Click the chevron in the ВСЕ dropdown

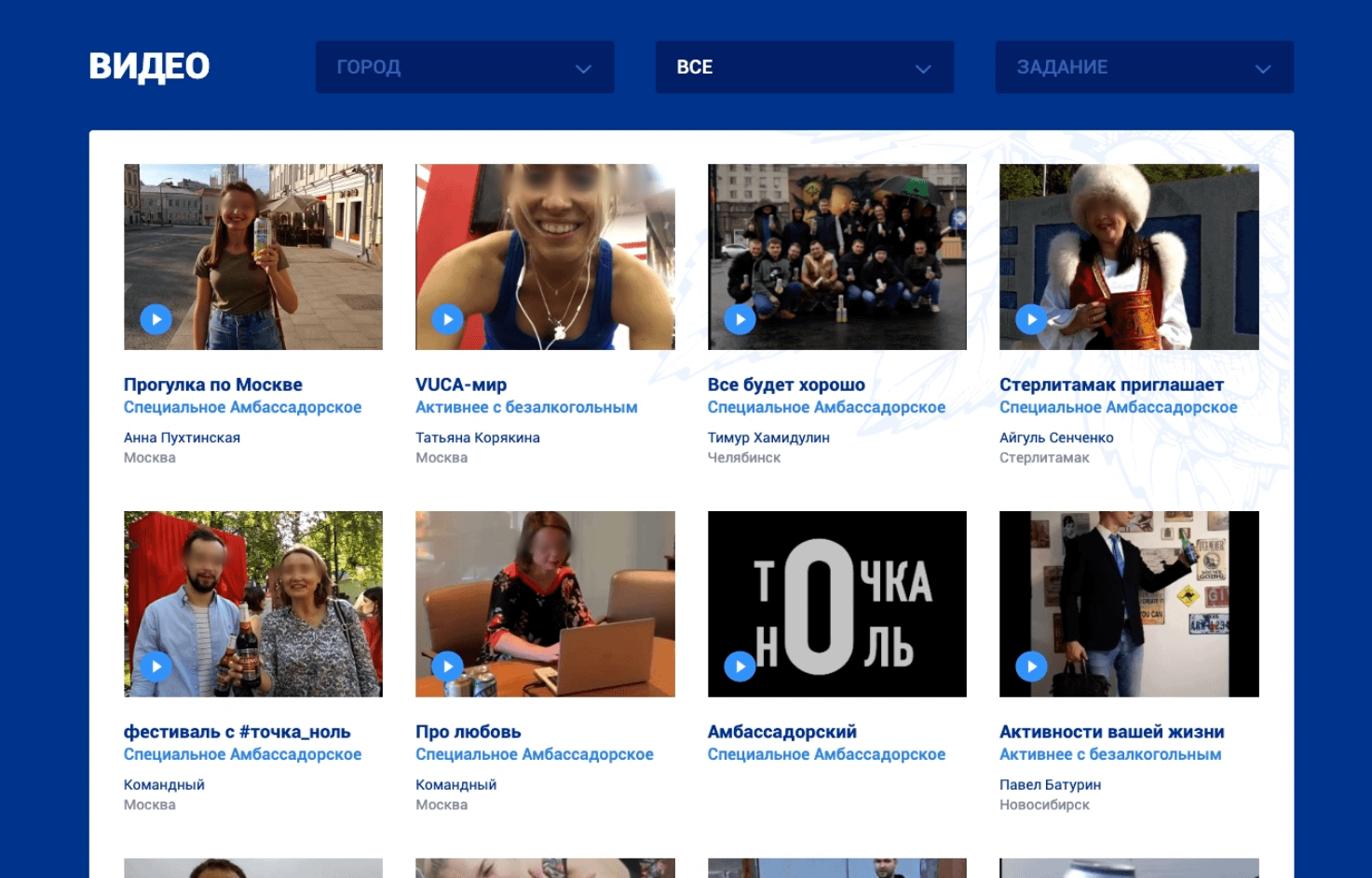(x=923, y=69)
